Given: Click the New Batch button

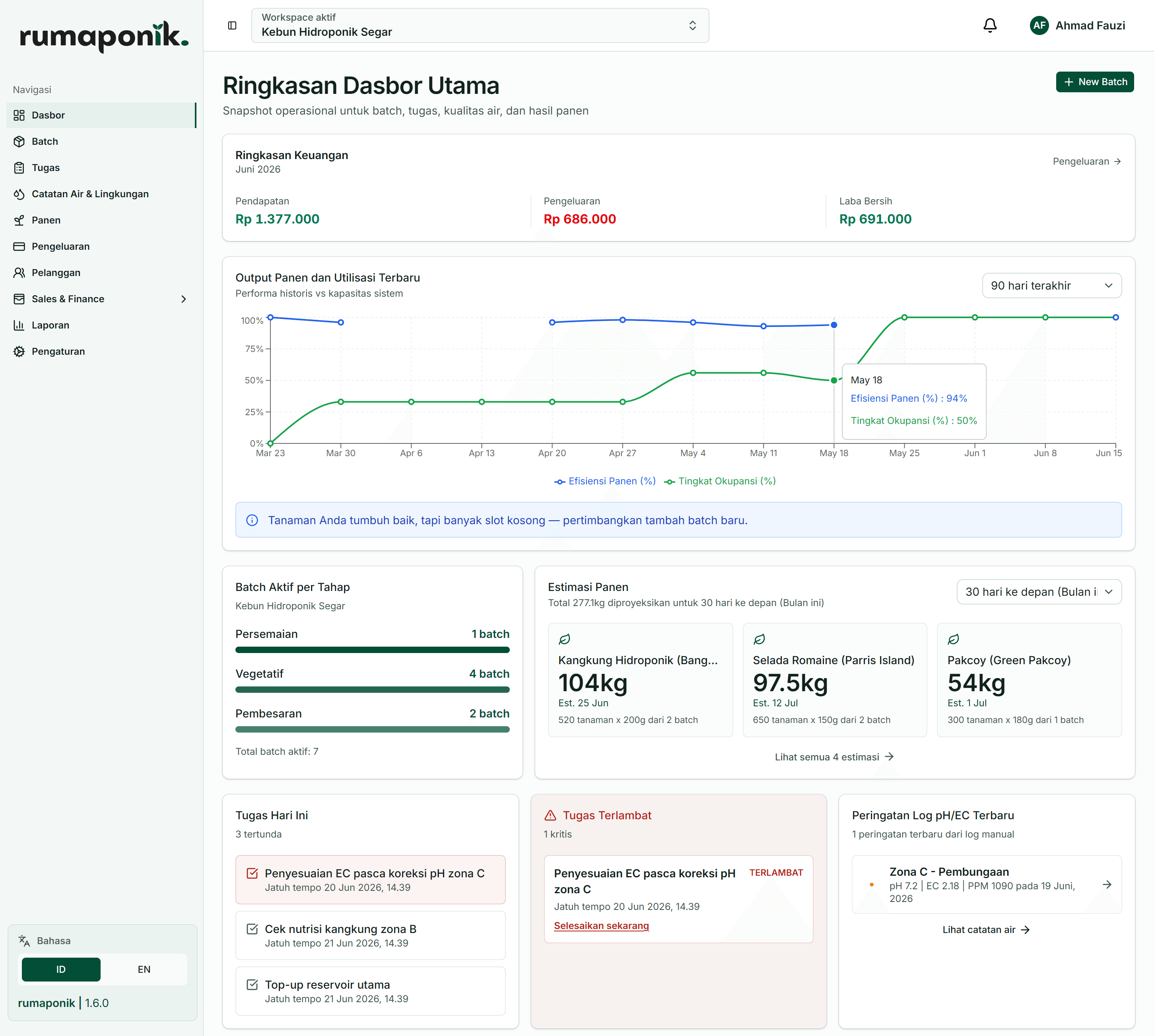Looking at the screenshot, I should tap(1095, 82).
